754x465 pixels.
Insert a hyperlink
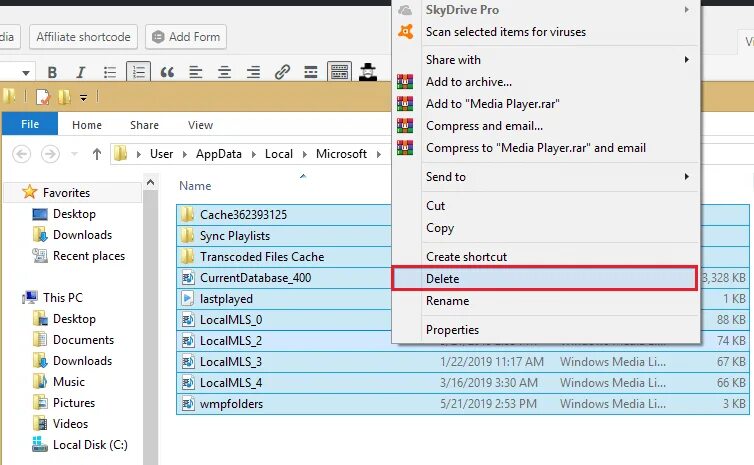282,73
